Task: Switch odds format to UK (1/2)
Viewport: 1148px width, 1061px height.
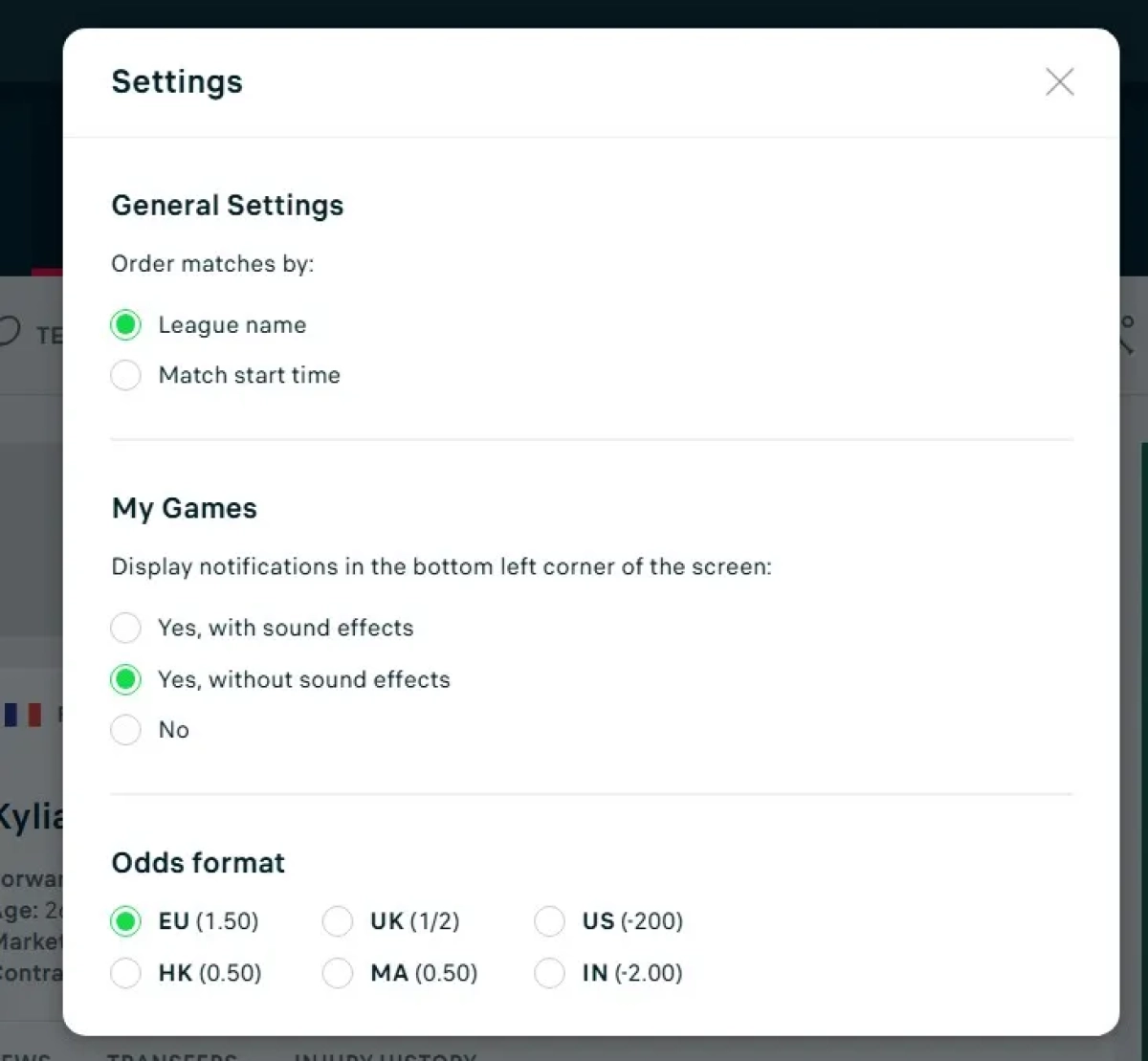Action: (338, 921)
